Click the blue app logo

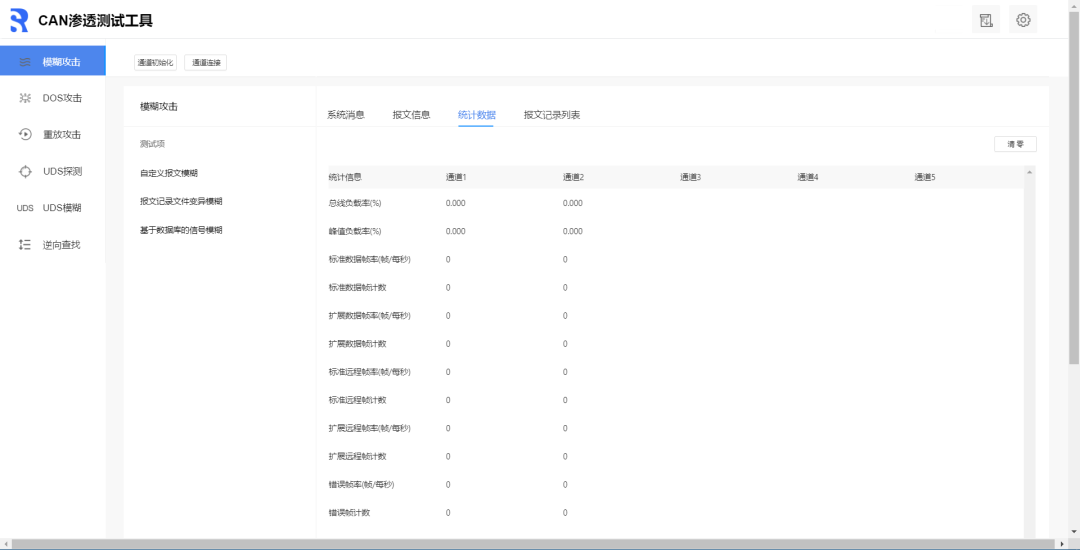19,20
